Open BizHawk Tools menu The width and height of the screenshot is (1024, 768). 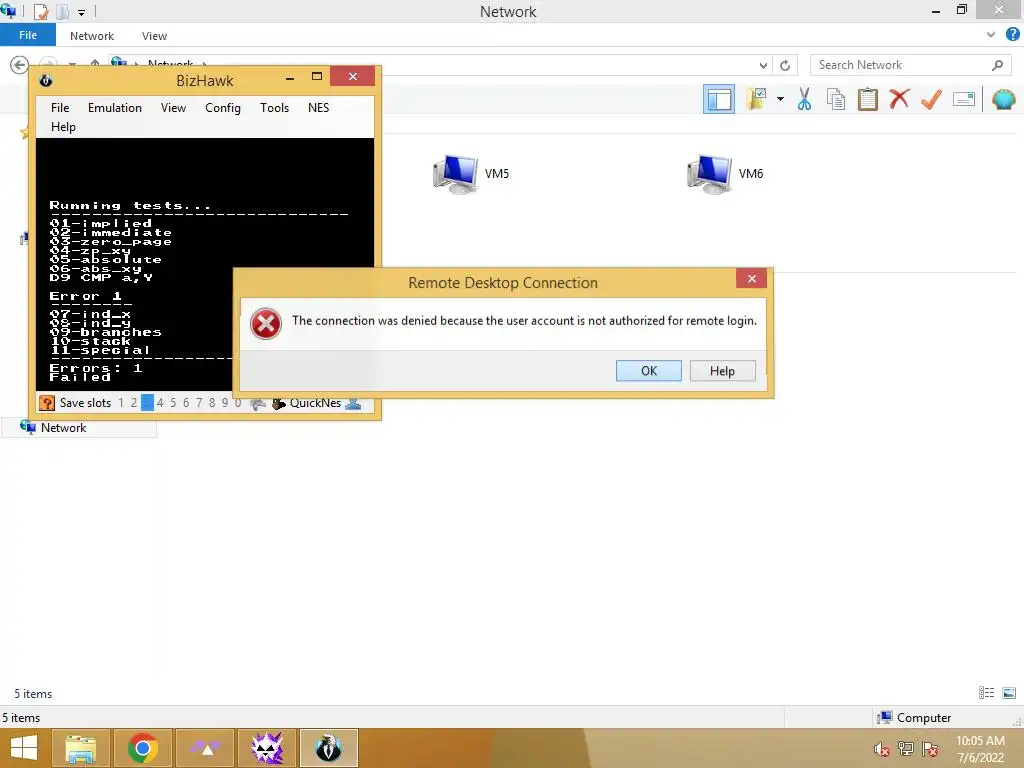pyautogui.click(x=274, y=108)
